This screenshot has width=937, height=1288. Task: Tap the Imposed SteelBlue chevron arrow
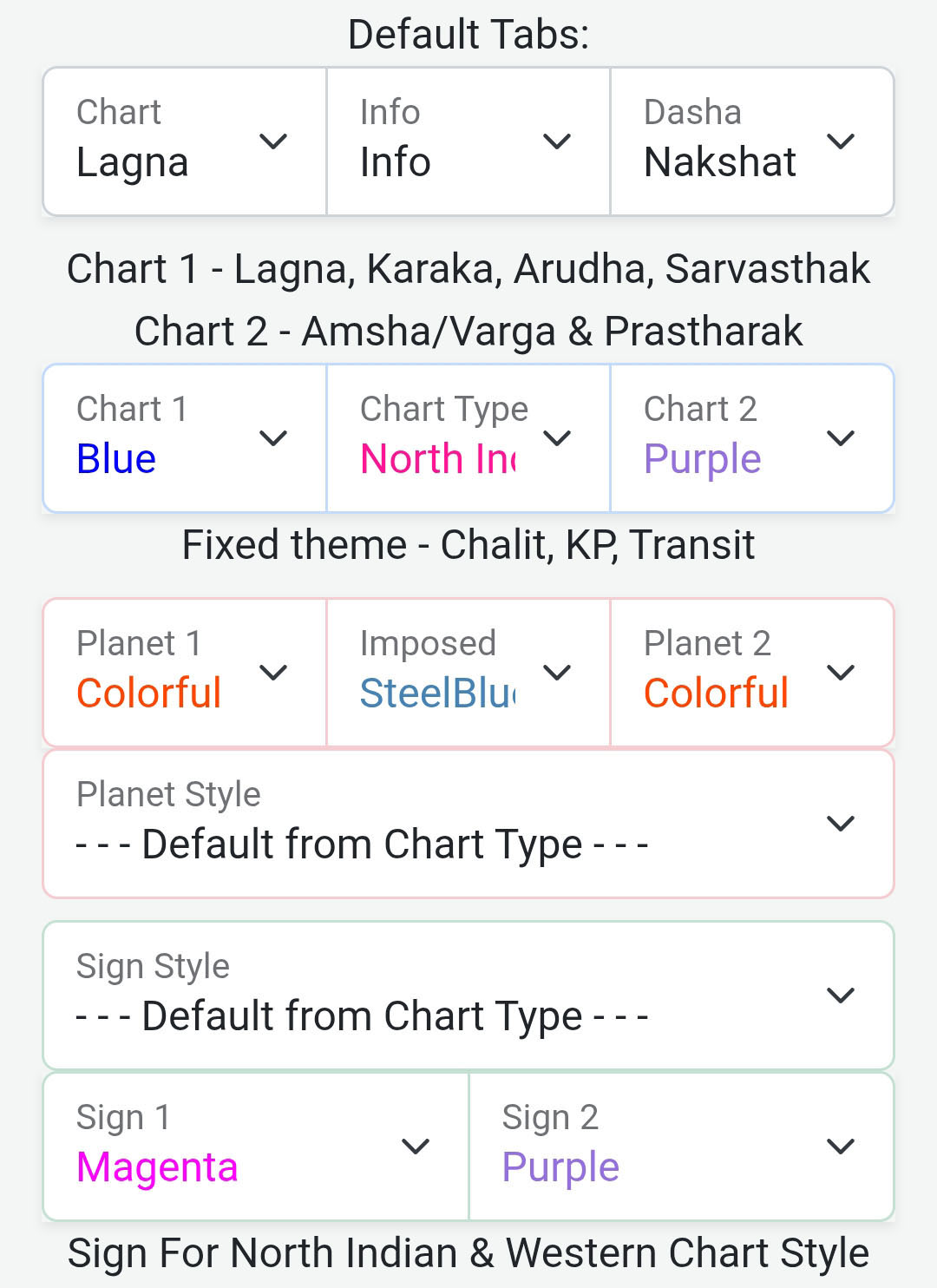pos(557,673)
